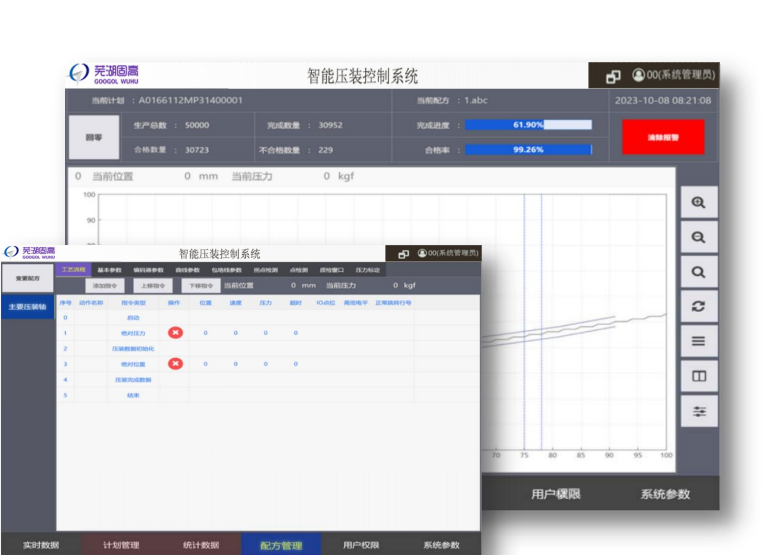Delete the 绝对压力 step with red X

175,332
